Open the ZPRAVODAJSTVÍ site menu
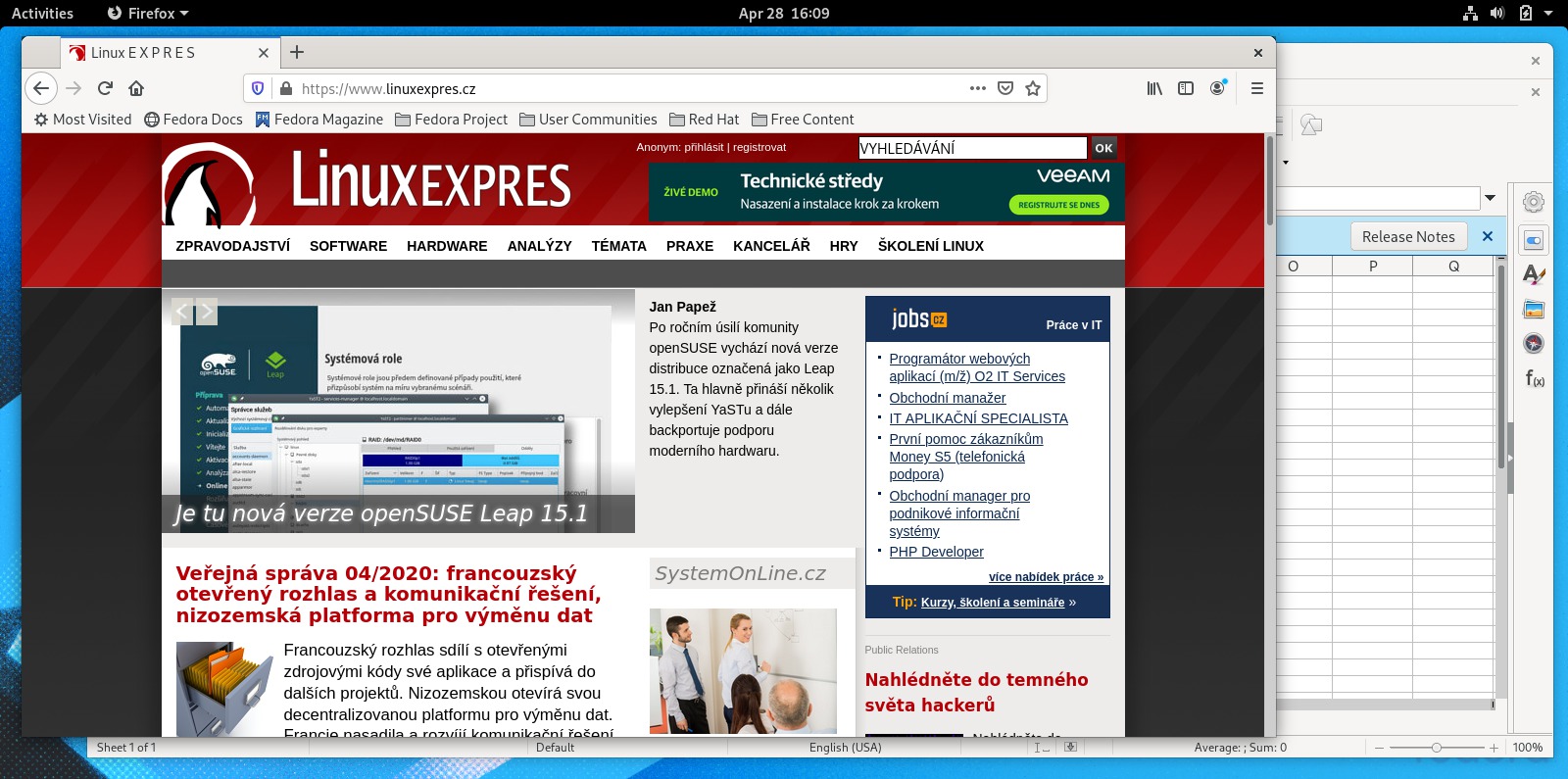 pyautogui.click(x=233, y=246)
